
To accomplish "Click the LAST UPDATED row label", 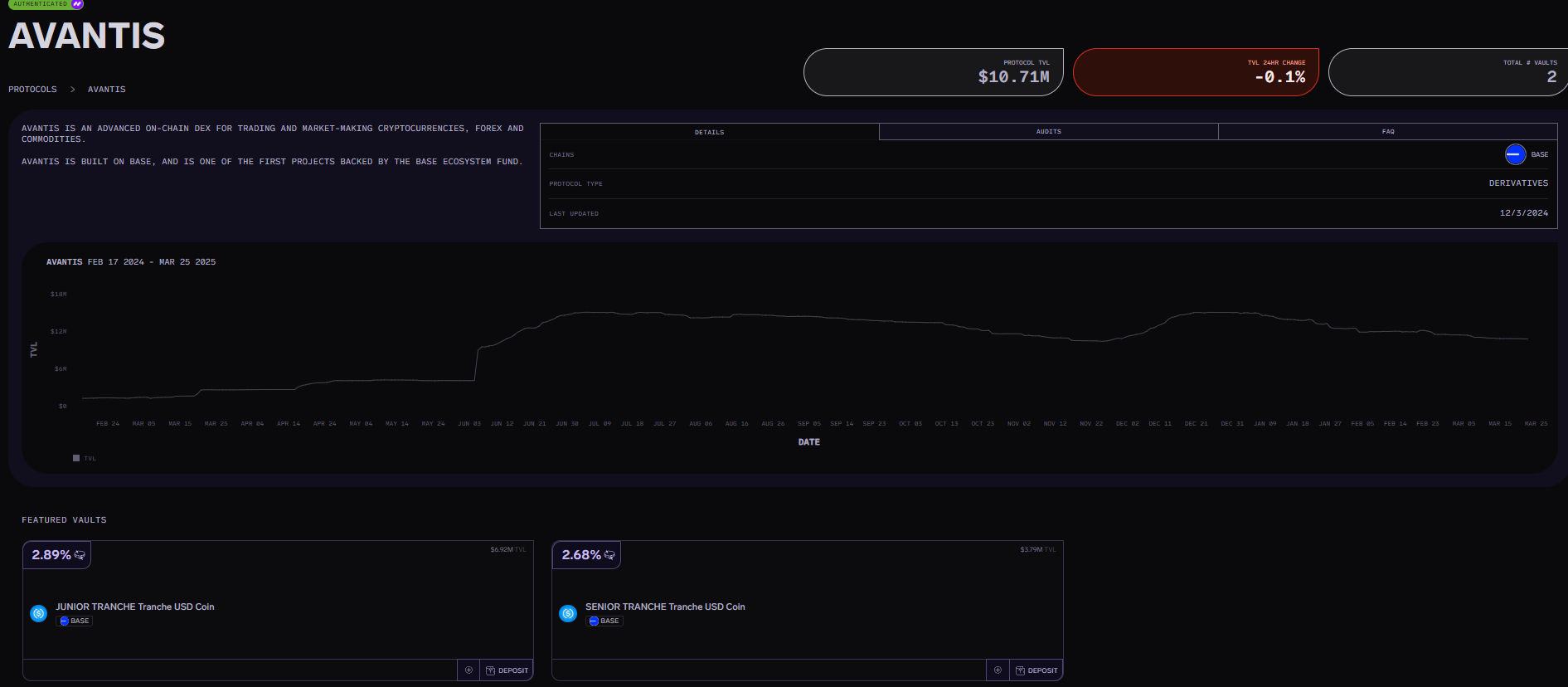I will point(573,213).
